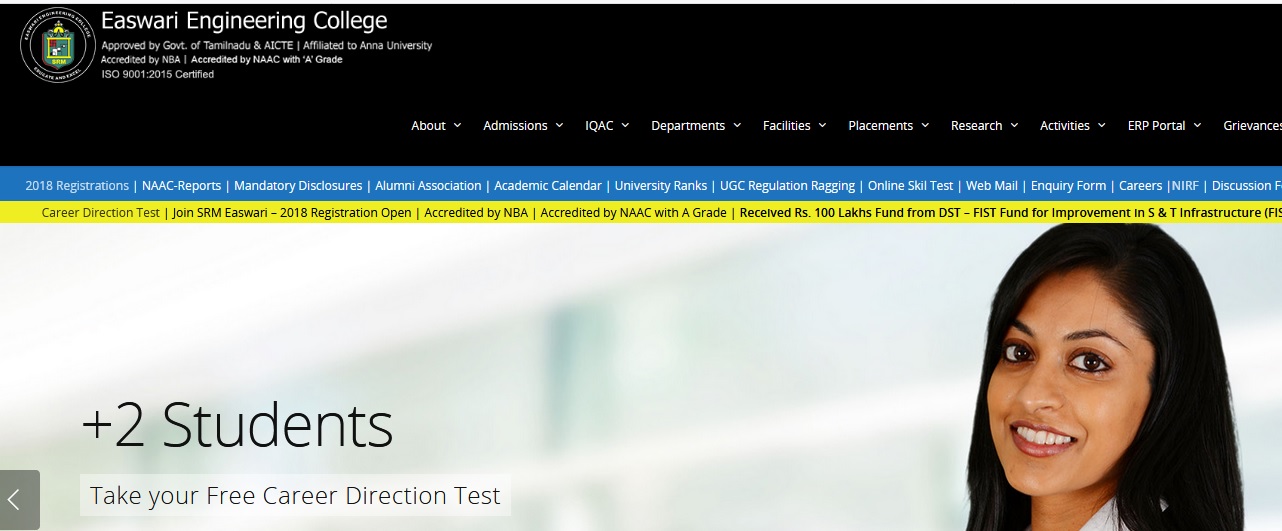Open the ERP Portal menu item
The width and height of the screenshot is (1282, 531).
click(1157, 126)
